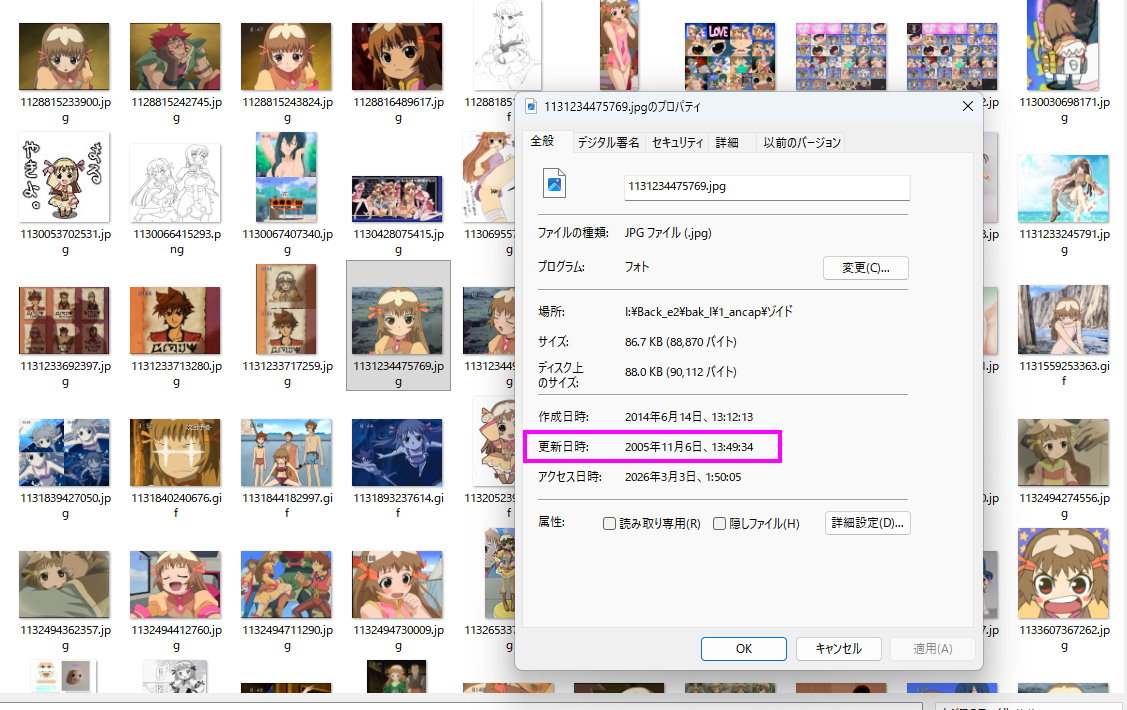
Task: Click the JPG file type icon in properties
Action: click(x=554, y=184)
